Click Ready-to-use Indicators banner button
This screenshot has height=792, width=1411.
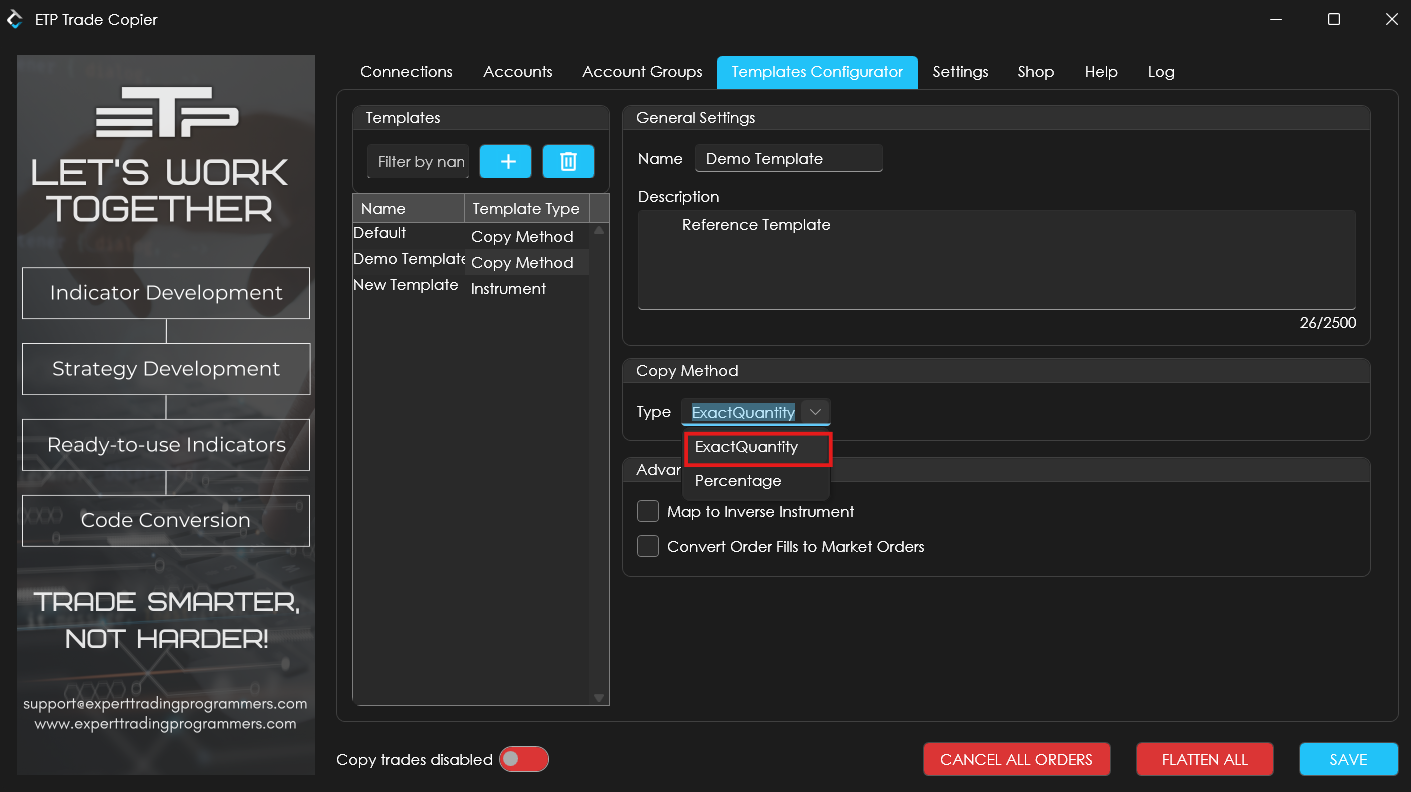tap(166, 445)
